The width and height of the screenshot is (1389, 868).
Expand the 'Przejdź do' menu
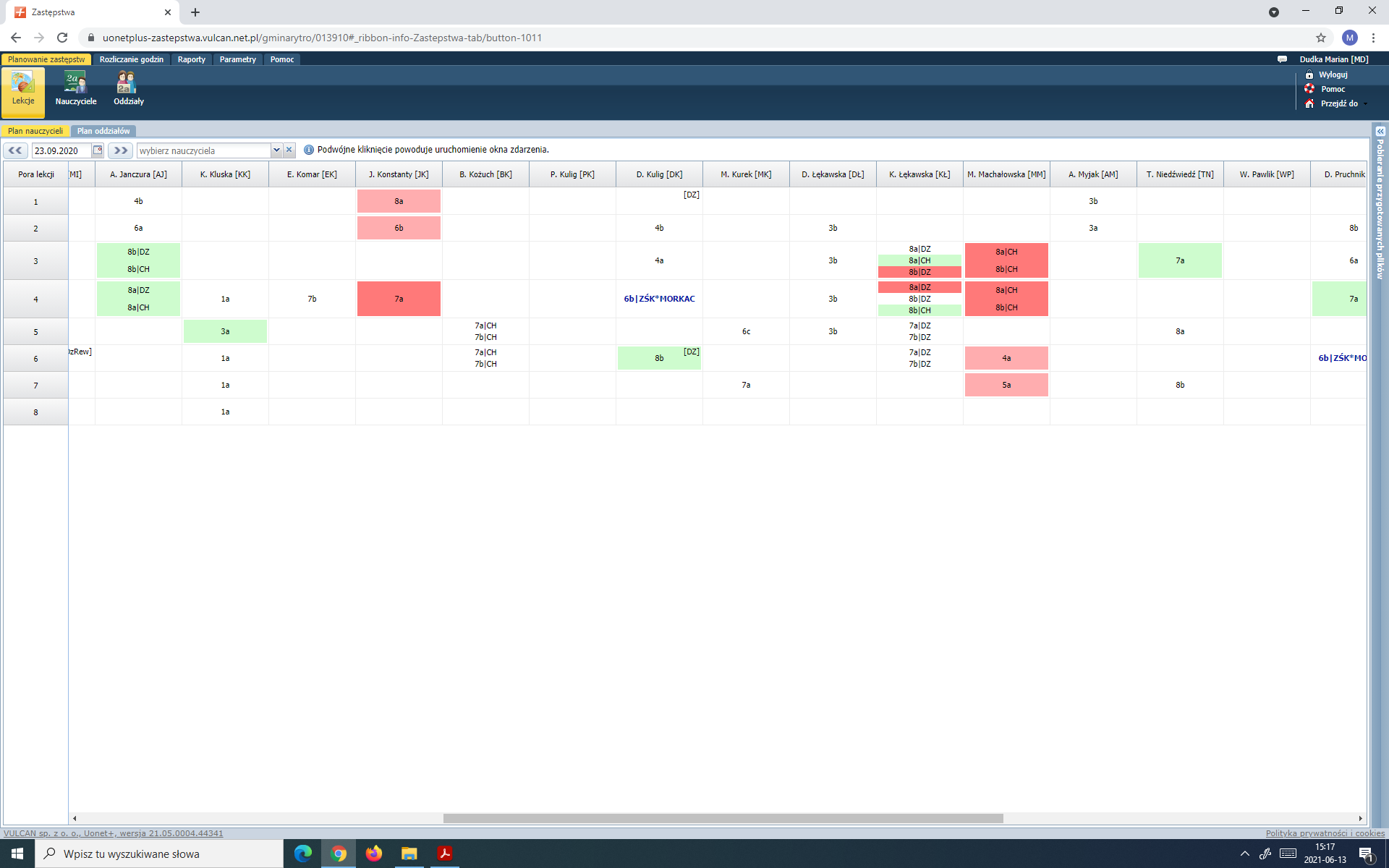[1339, 103]
